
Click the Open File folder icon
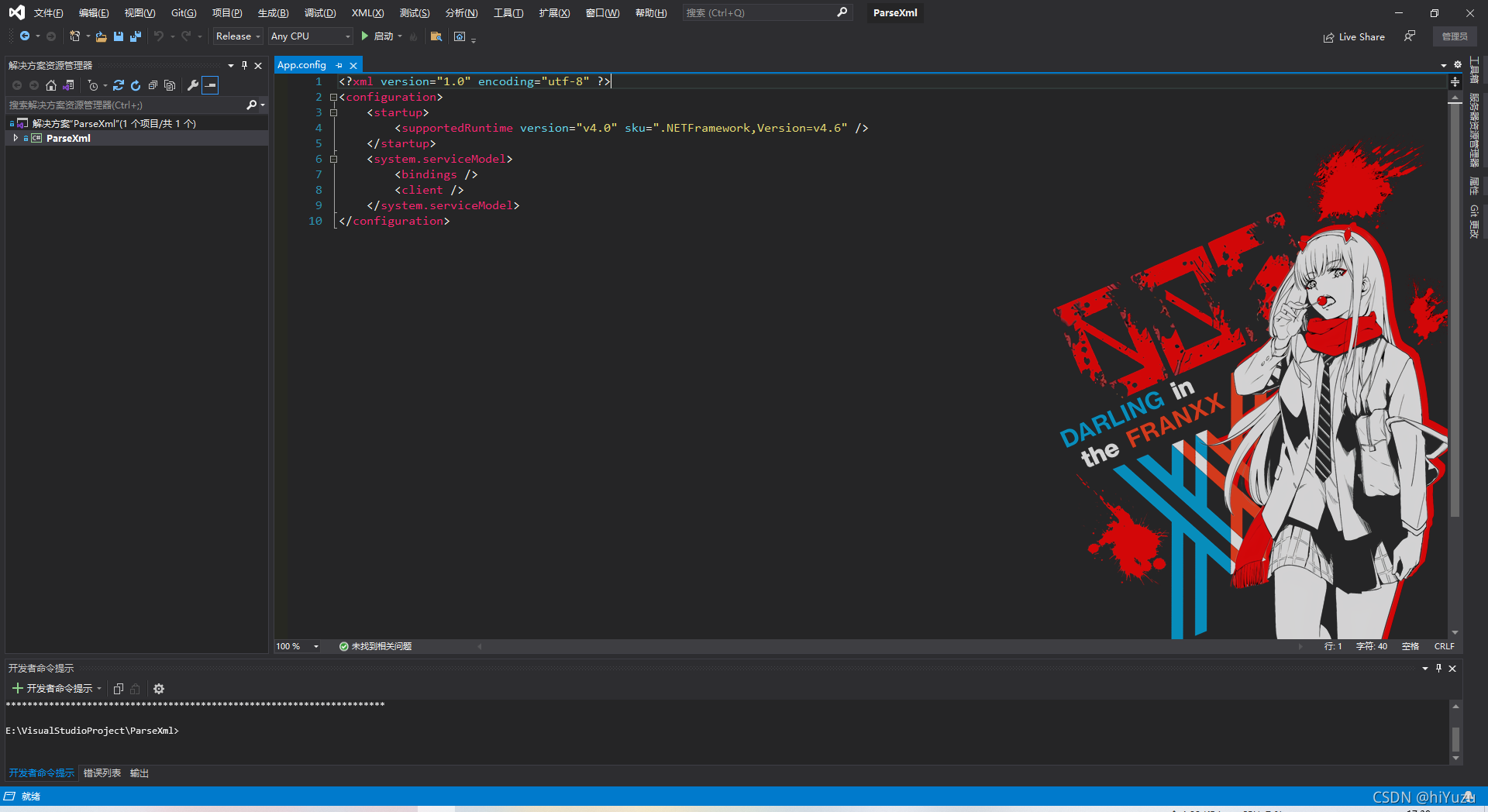click(x=101, y=36)
